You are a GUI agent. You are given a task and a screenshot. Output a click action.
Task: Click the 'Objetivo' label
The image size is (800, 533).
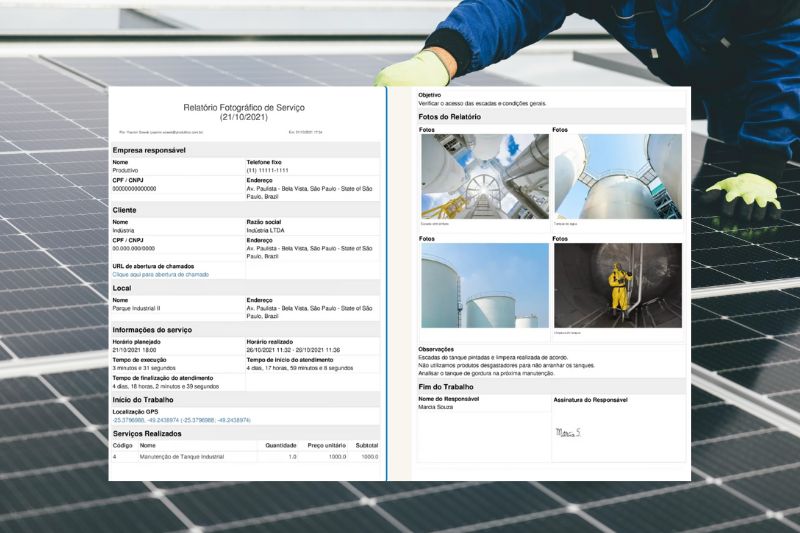tap(430, 95)
